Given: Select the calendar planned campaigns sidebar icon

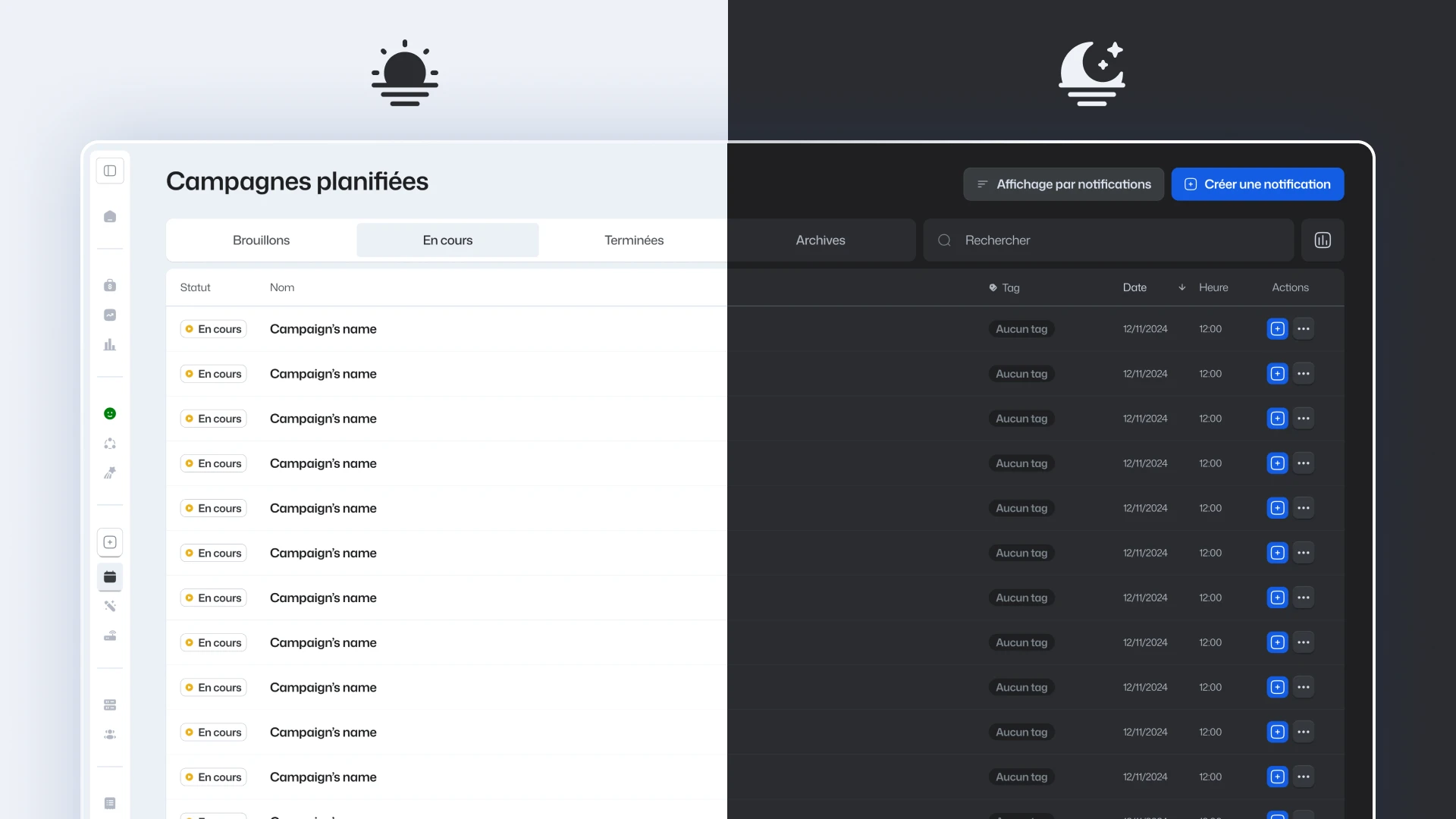Looking at the screenshot, I should (x=110, y=576).
